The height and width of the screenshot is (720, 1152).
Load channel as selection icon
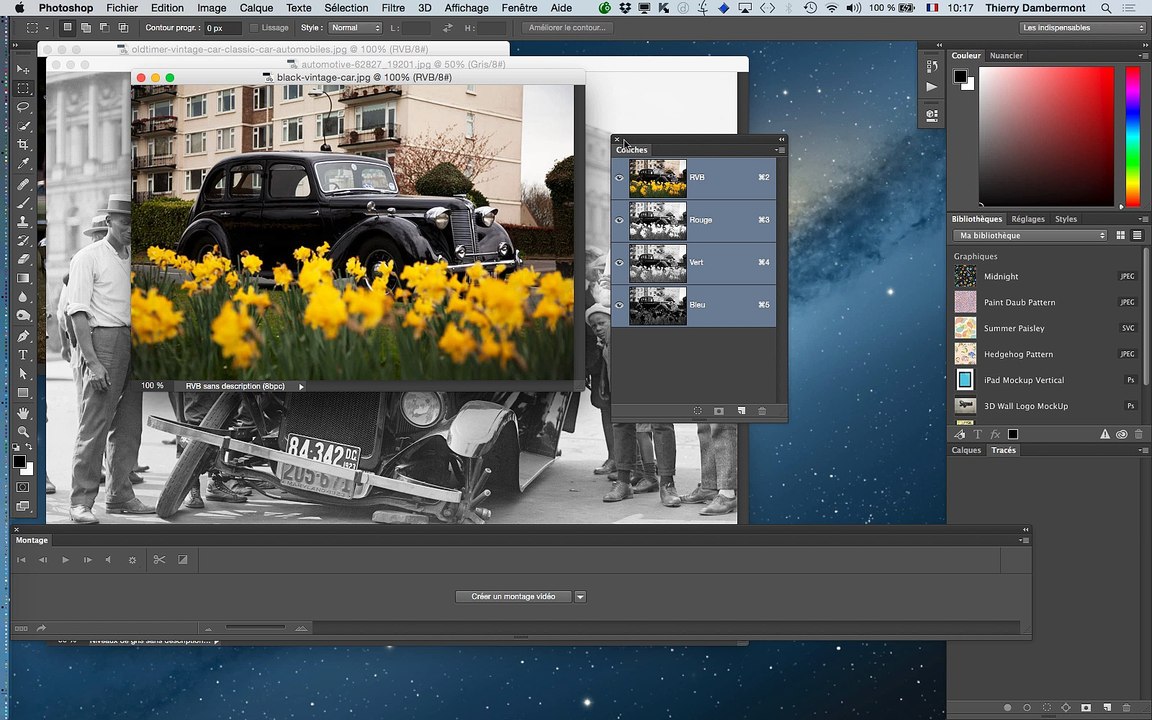click(697, 411)
